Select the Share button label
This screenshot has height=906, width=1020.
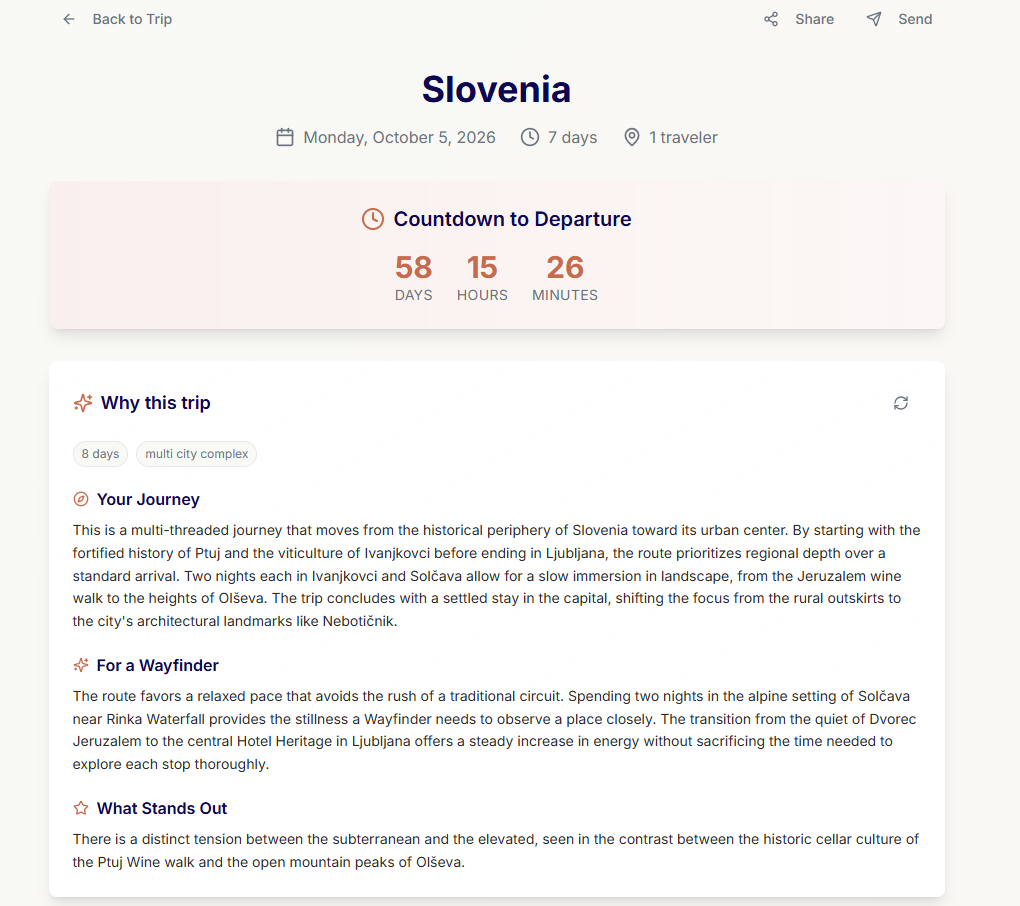pyautogui.click(x=814, y=20)
